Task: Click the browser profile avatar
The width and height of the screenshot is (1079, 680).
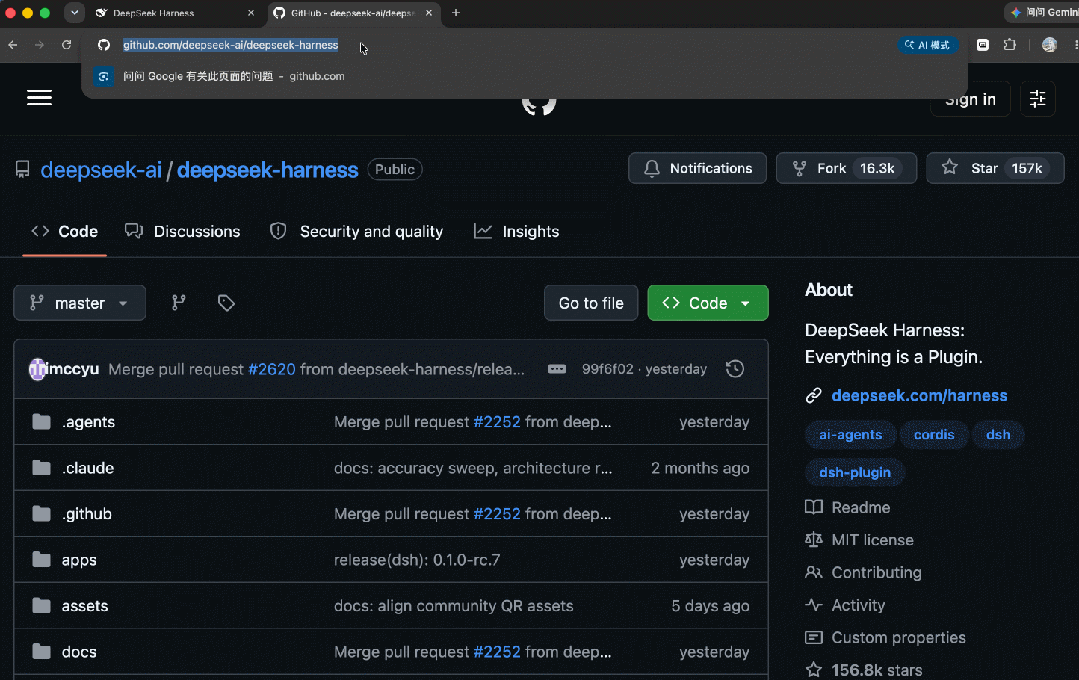Action: (x=1049, y=45)
